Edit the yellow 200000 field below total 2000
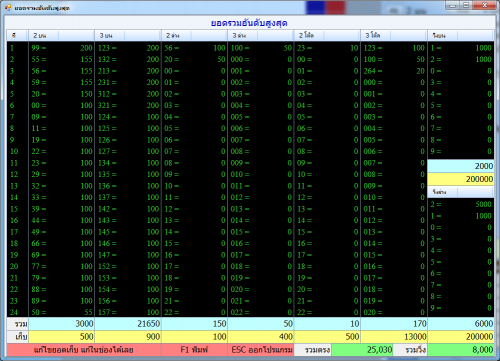This screenshot has width=500, height=361. pyautogui.click(x=461, y=179)
